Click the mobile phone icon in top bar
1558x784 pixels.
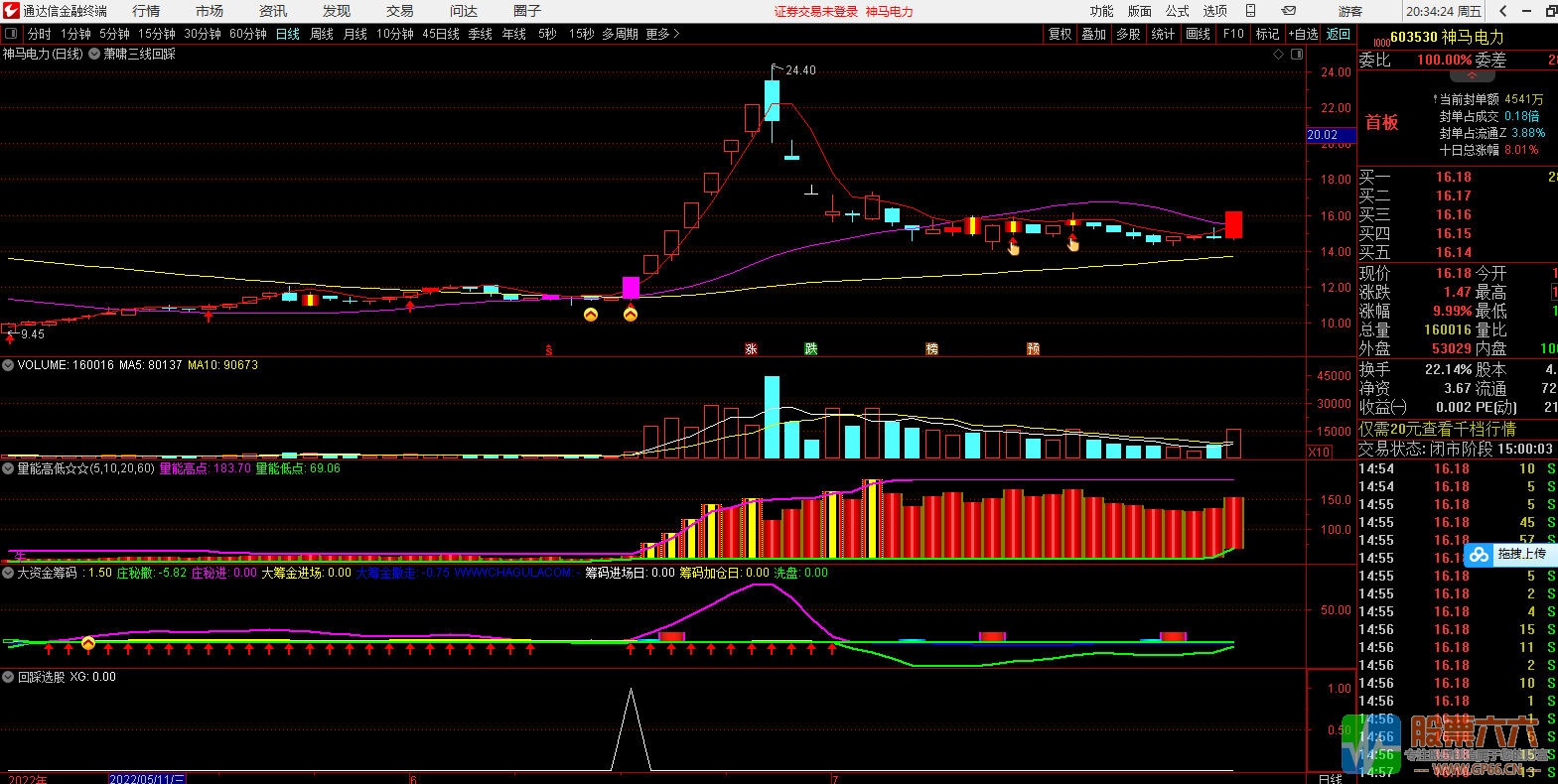[x=1250, y=11]
